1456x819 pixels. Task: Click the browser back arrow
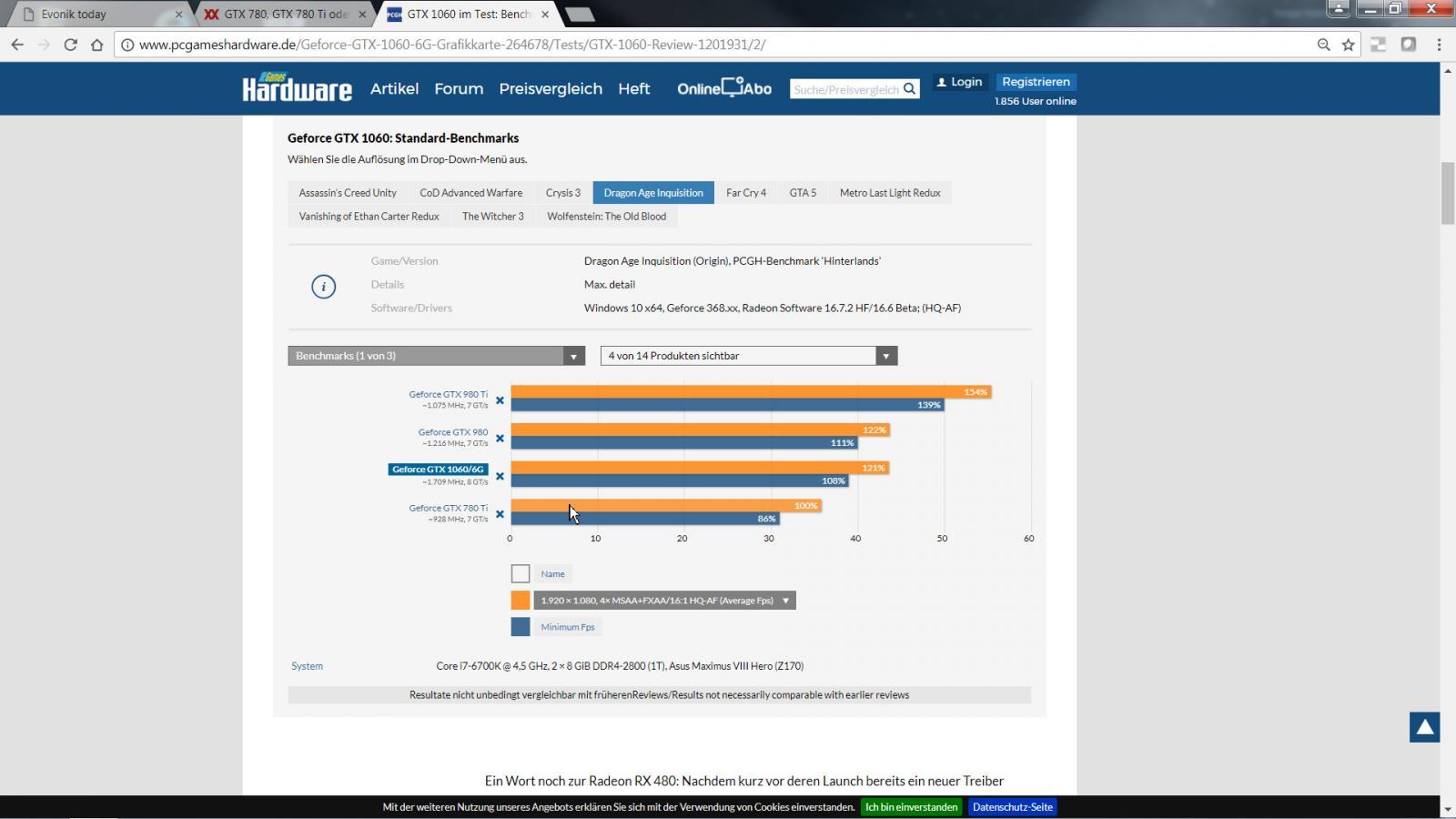17,45
